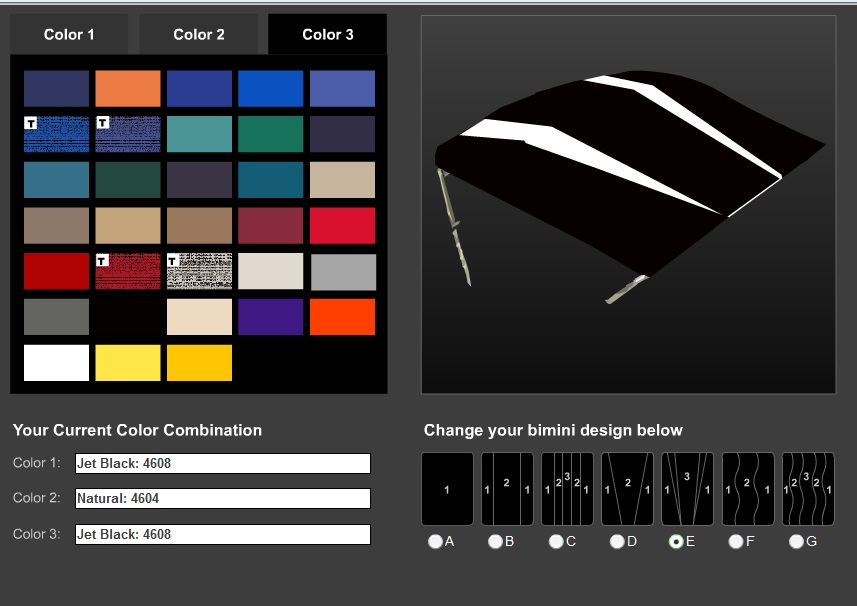
Task: Click the Color 2 Natural text field
Action: click(x=222, y=498)
